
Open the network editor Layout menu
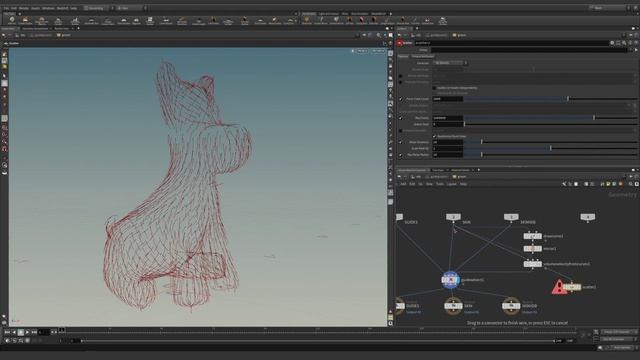coord(451,184)
